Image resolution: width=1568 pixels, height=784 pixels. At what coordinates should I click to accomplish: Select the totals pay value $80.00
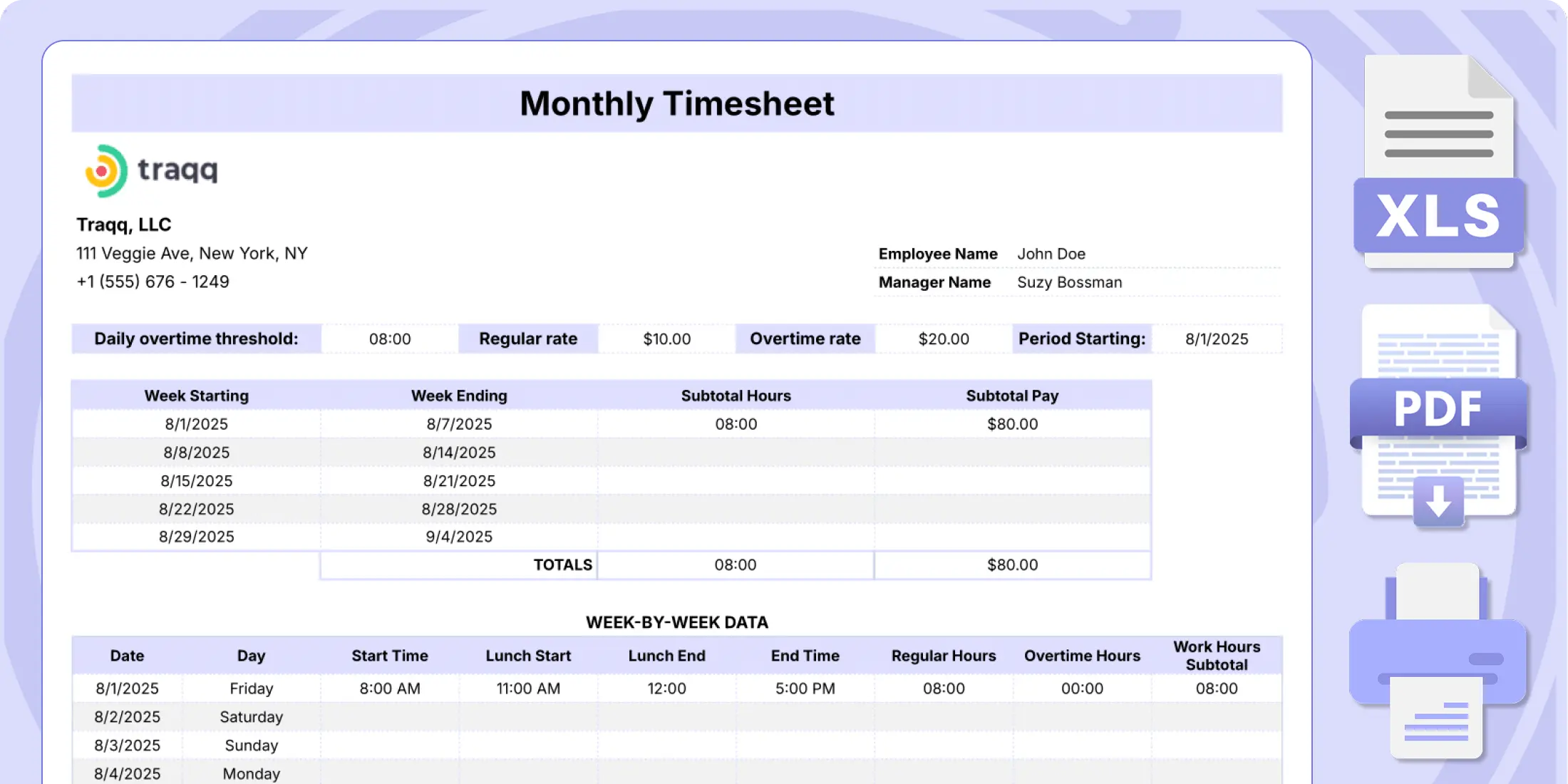click(x=1012, y=565)
